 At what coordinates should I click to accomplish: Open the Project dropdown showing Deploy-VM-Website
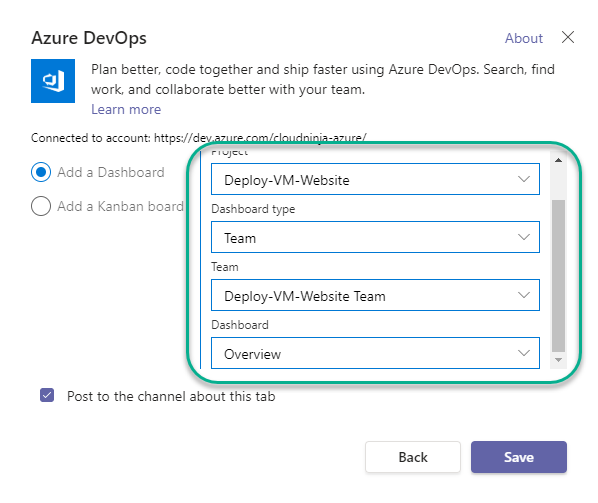click(x=375, y=179)
